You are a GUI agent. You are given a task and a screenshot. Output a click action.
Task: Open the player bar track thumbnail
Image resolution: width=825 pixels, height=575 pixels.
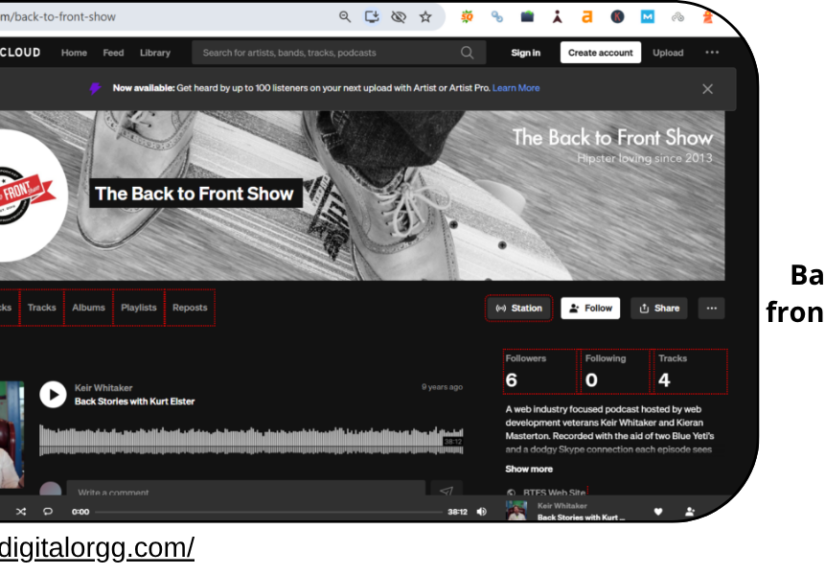(516, 511)
